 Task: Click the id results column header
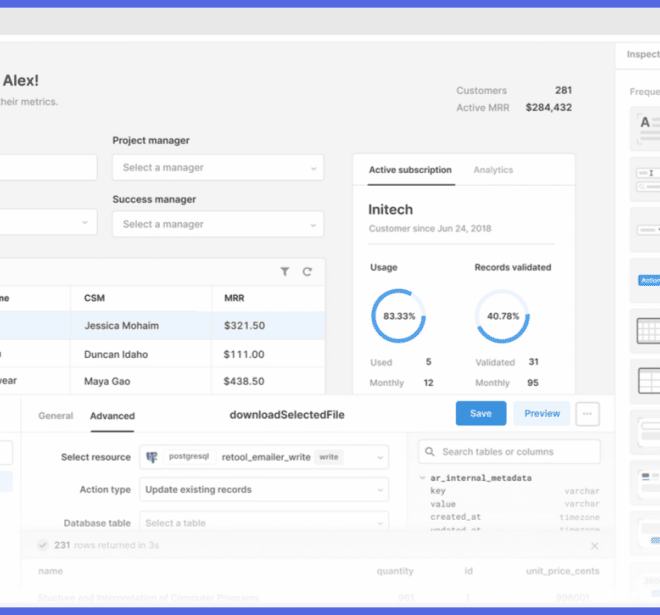468,571
